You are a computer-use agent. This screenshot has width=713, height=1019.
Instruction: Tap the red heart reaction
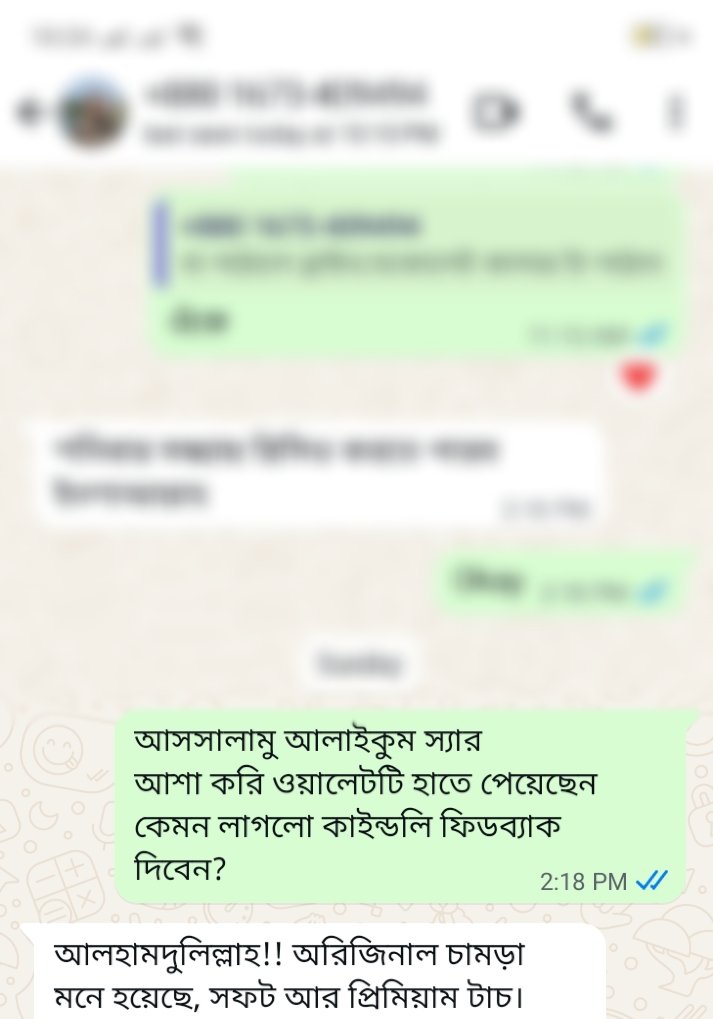(638, 376)
